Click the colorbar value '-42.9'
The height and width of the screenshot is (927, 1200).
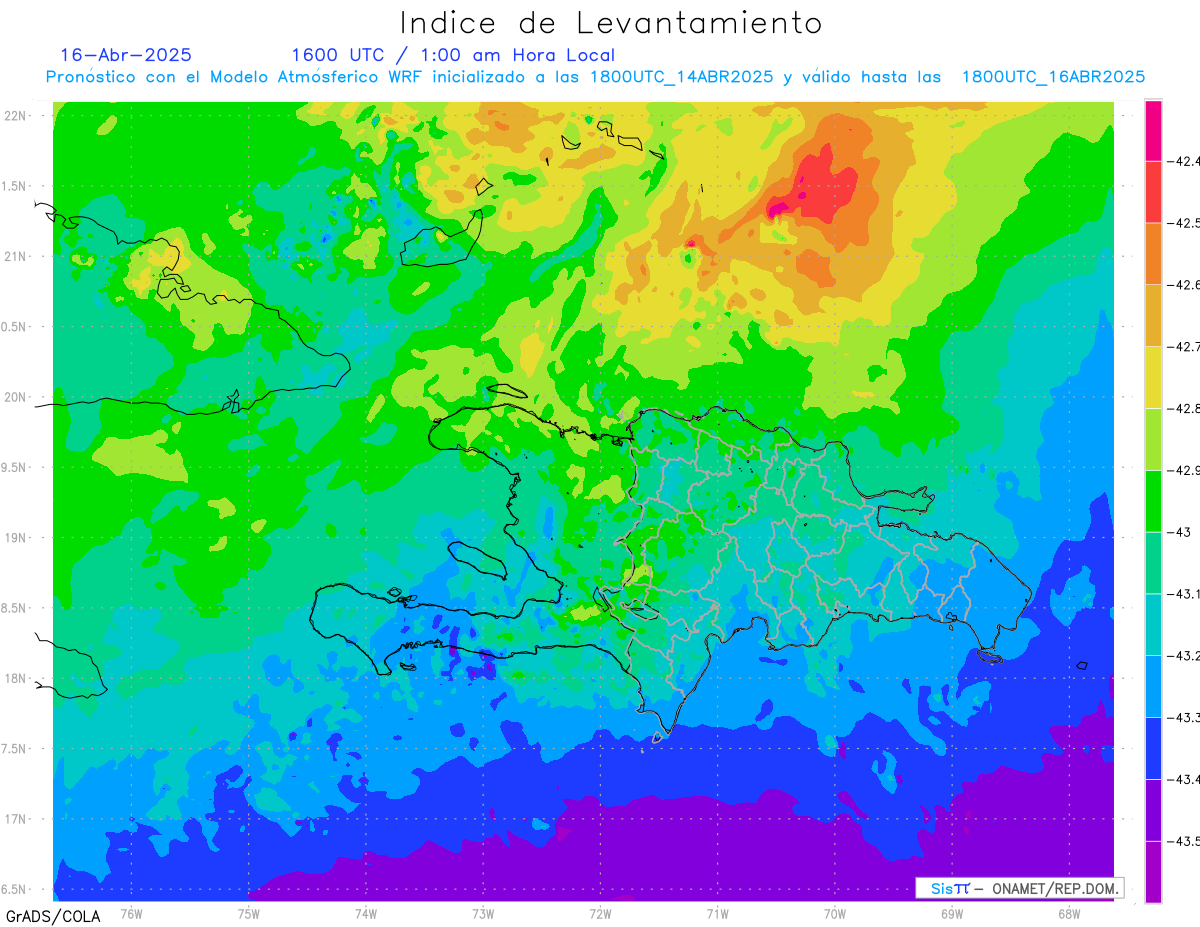click(1184, 471)
